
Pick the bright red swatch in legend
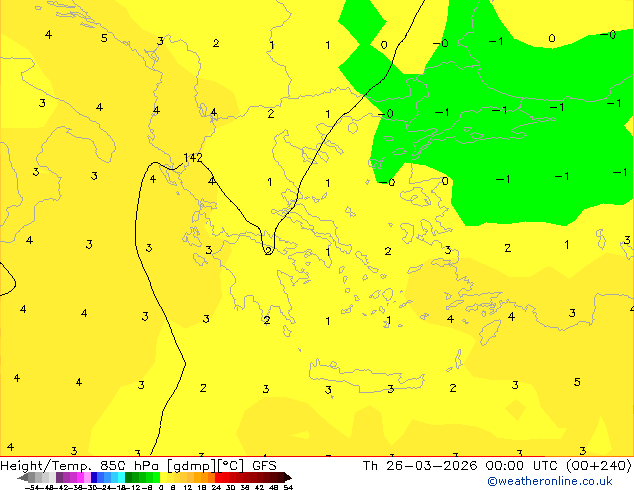tap(219, 477)
